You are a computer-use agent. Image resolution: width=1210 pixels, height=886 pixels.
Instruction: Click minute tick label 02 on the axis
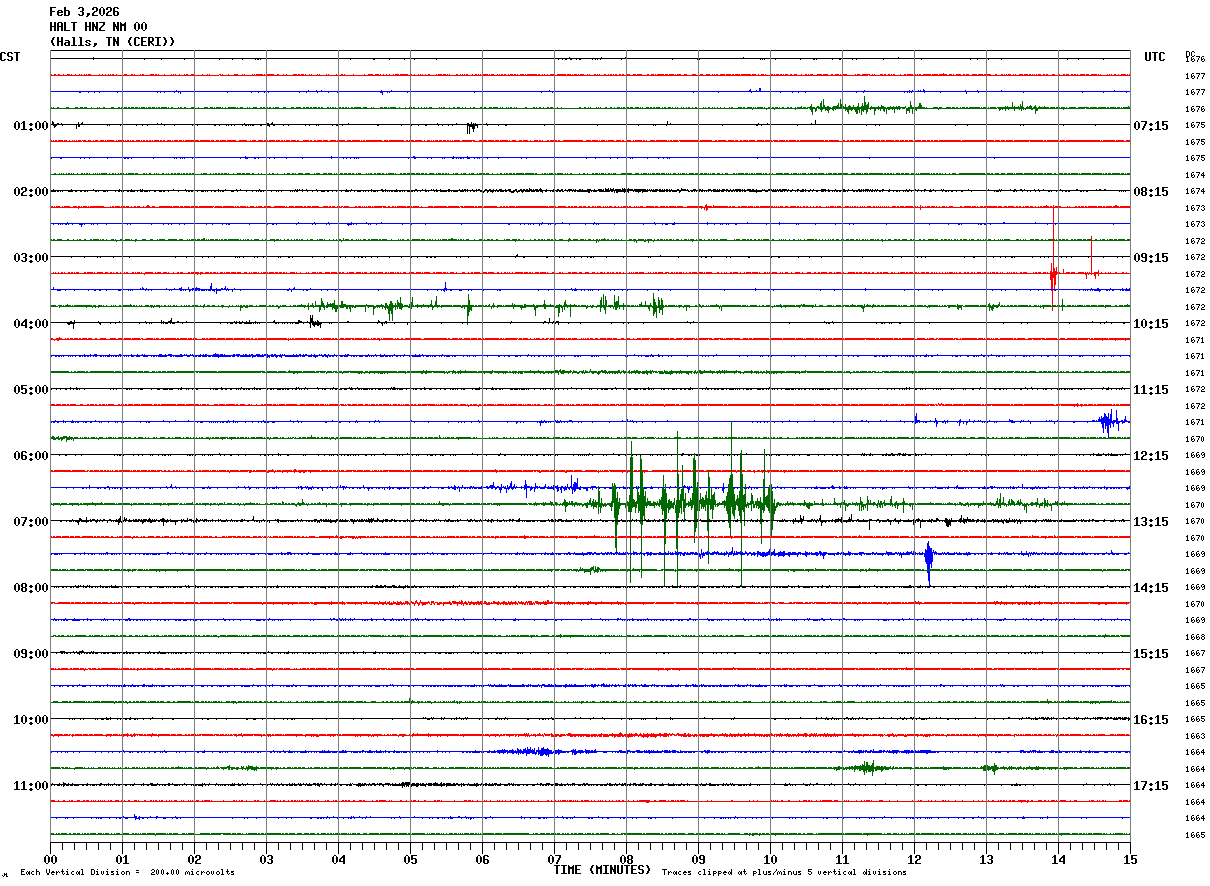pyautogui.click(x=194, y=859)
